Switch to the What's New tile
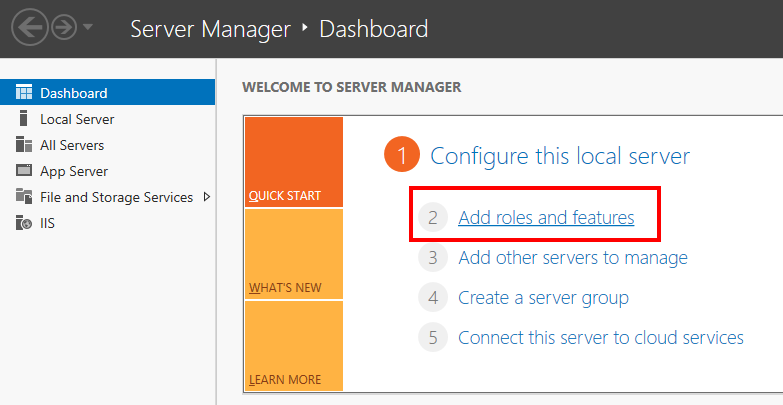Viewport: 783px width, 405px height. (293, 254)
